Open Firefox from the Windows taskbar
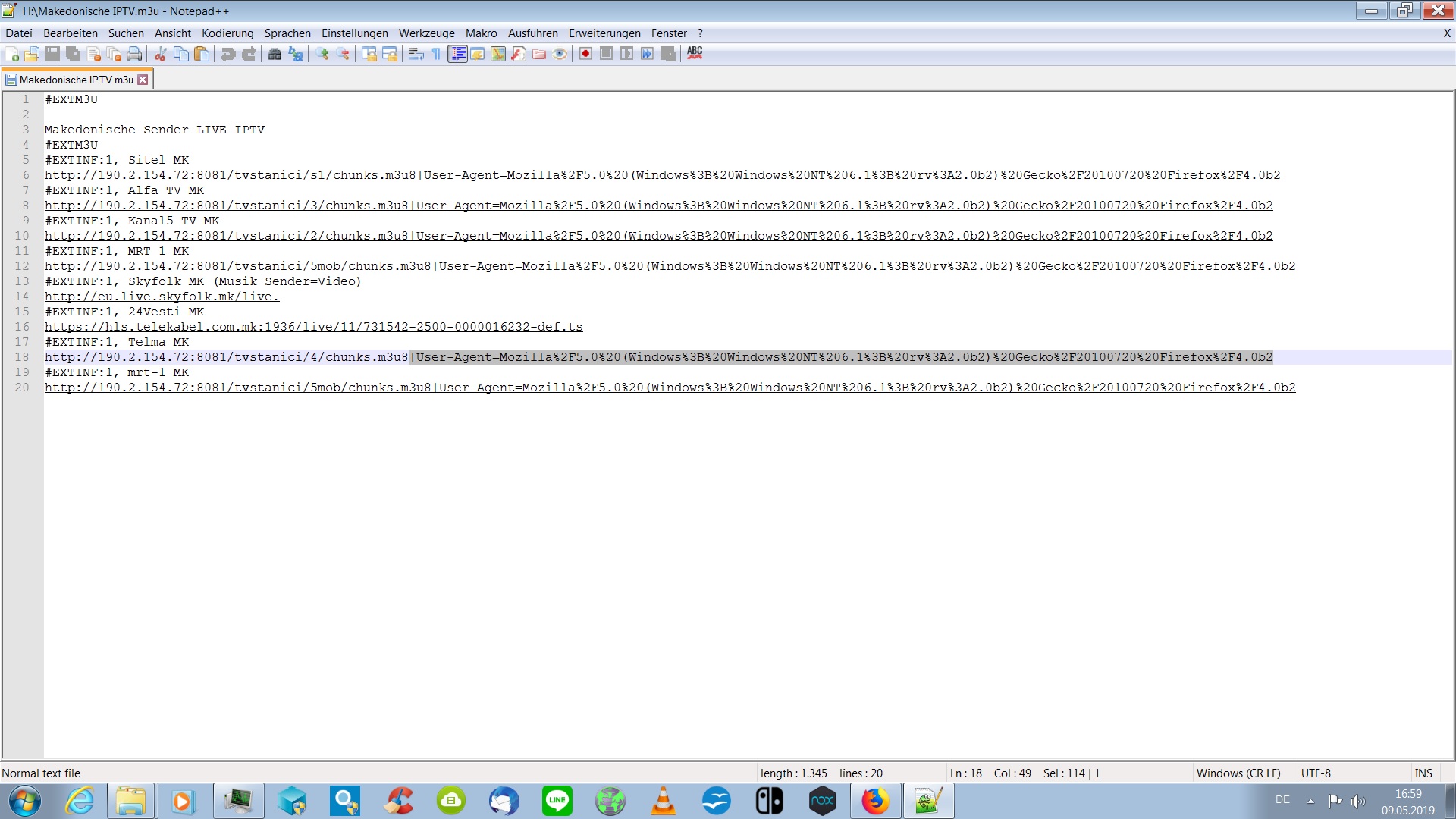 click(875, 801)
